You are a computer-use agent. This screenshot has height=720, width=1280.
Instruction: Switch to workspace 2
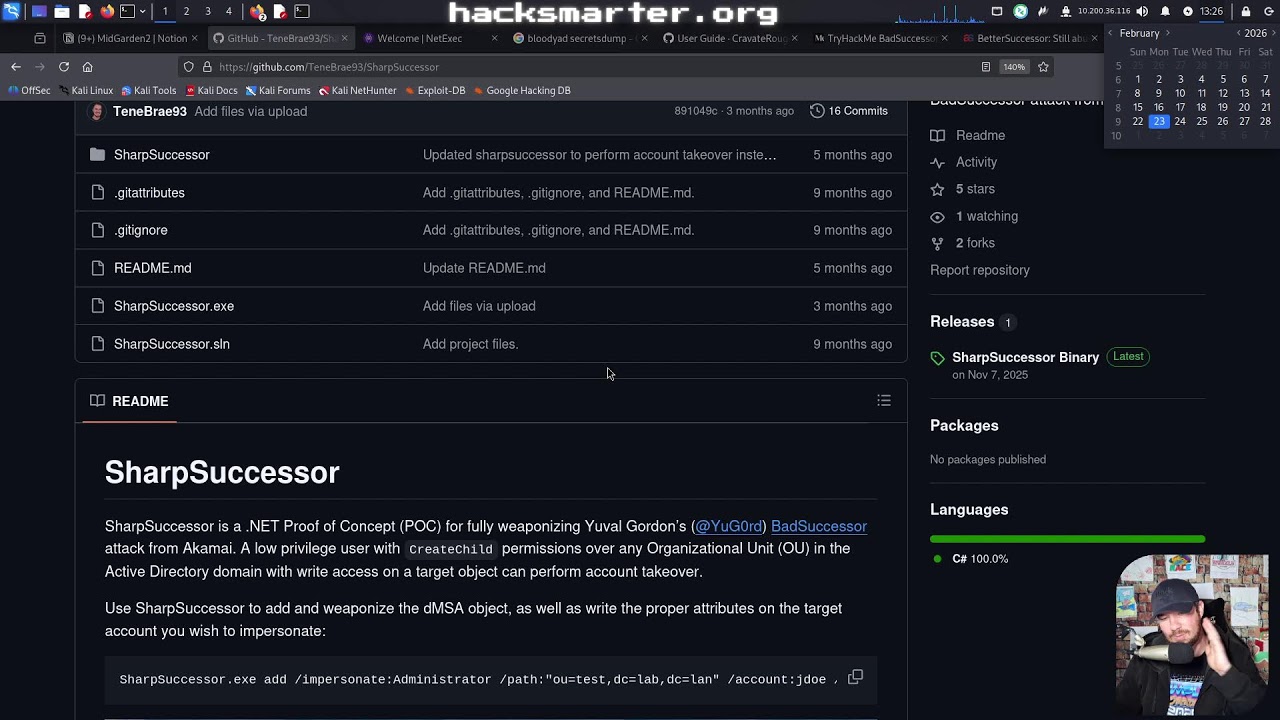point(186,11)
